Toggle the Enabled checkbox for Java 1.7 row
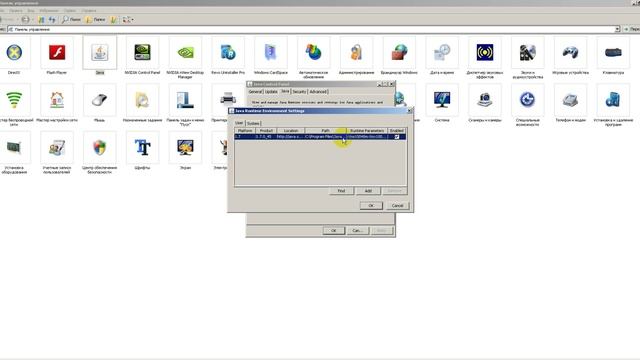 tap(397, 137)
